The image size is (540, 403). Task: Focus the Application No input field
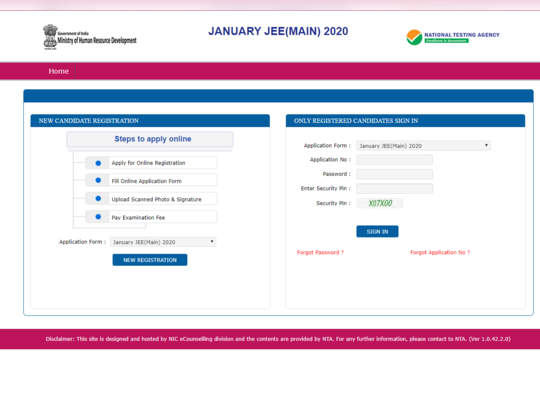click(395, 159)
